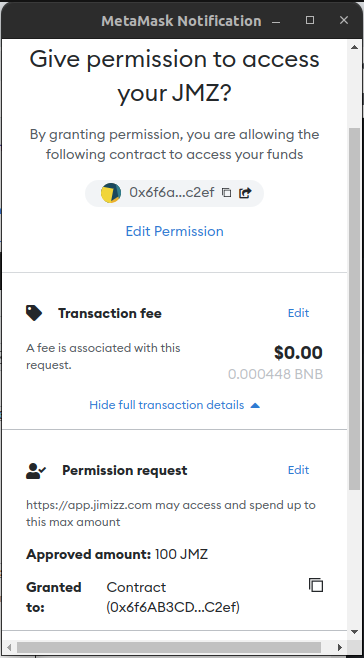The image size is (364, 658).
Task: Minimize the MetaMask Notification window
Action: coord(276,21)
